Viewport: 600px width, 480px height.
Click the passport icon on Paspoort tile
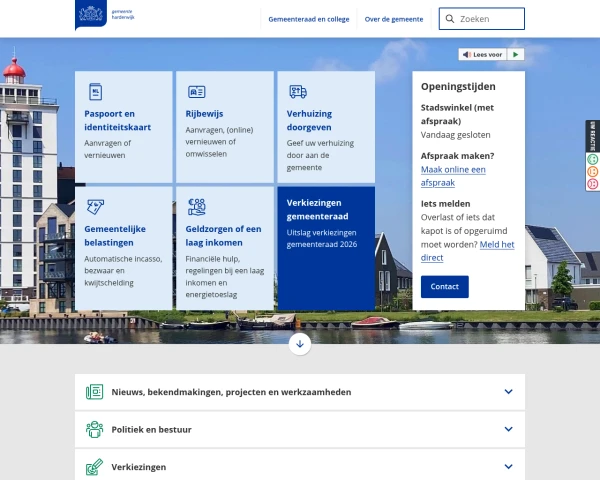point(95,92)
